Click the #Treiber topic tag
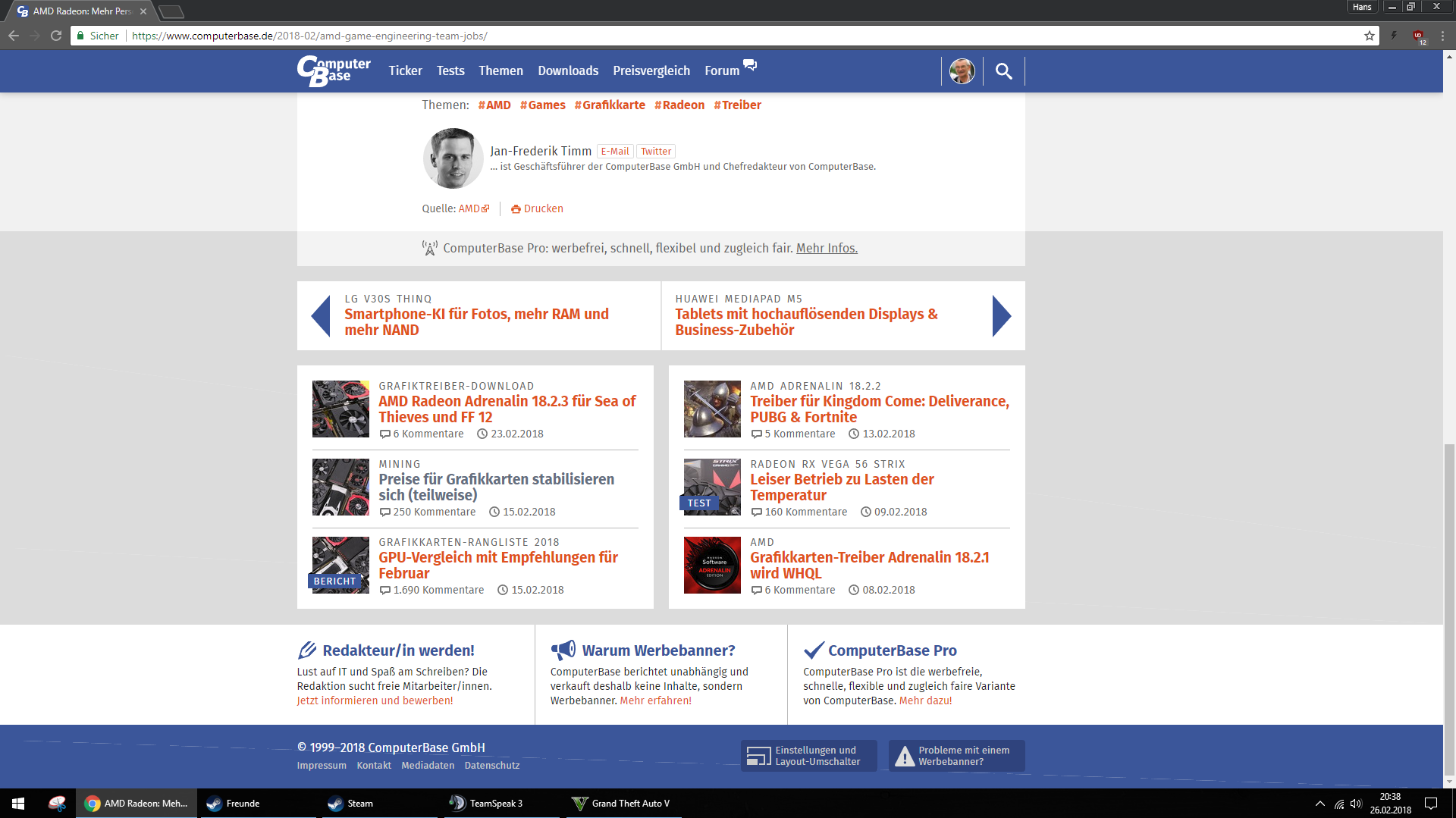This screenshot has height=818, width=1456. pyautogui.click(x=737, y=105)
